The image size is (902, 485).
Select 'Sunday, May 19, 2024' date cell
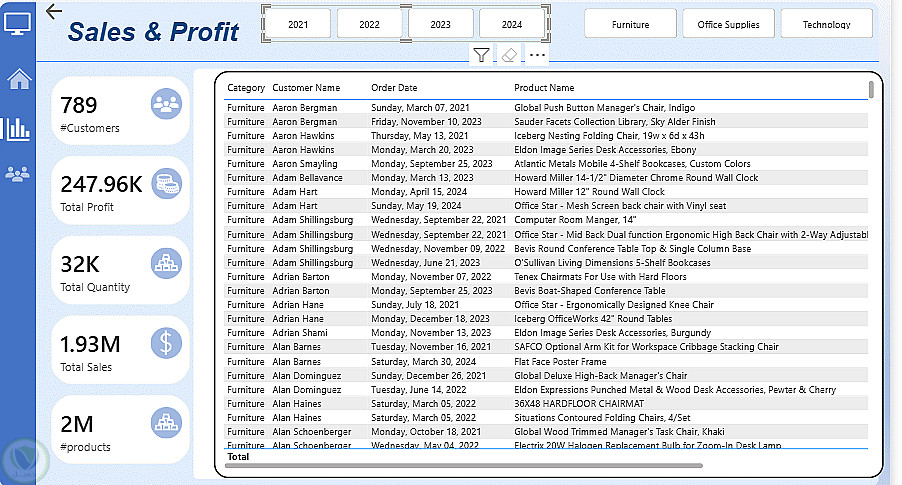416,206
